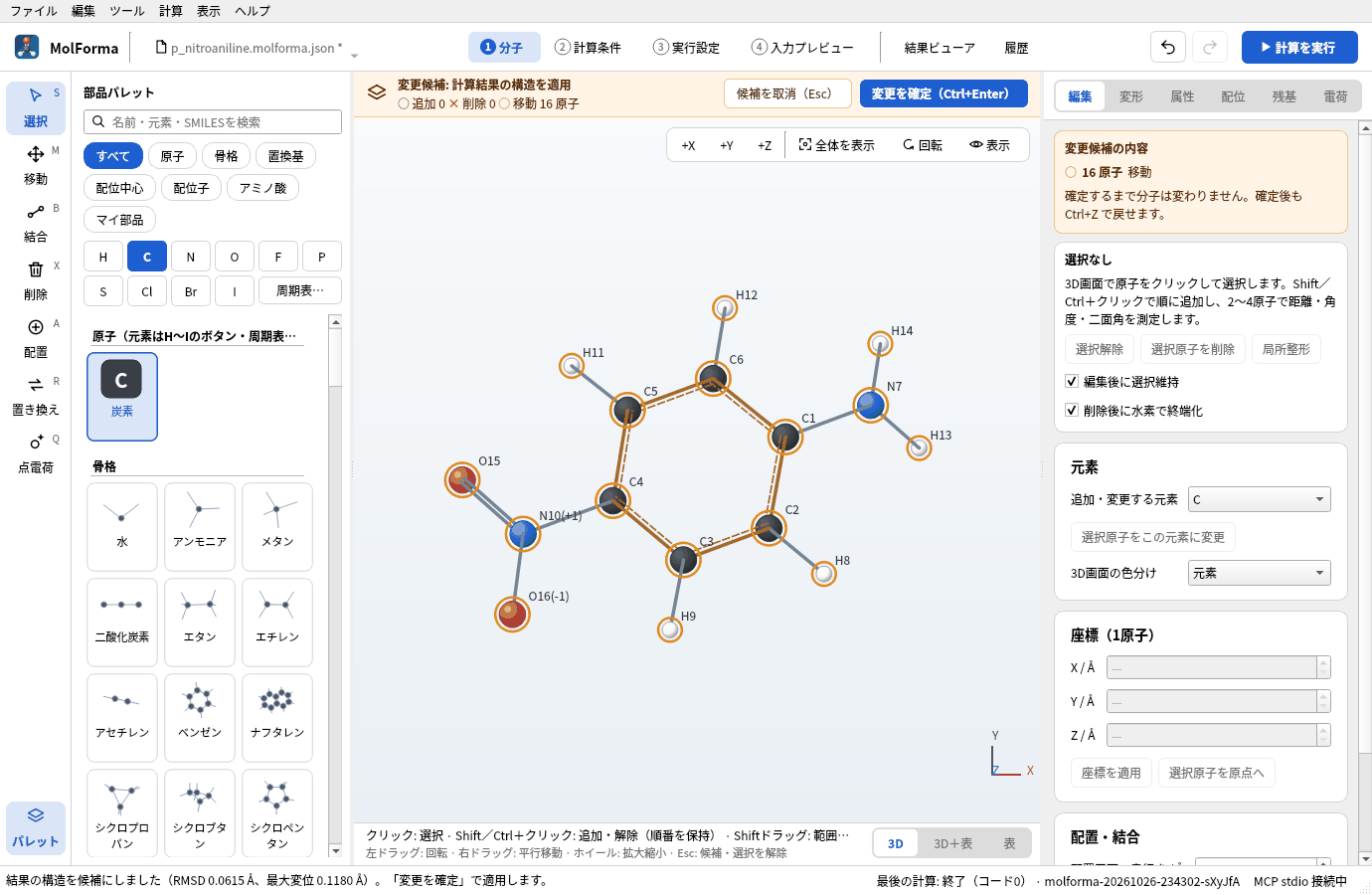Screen dimensions: 1372x895
Task: Click X / Å coordinate field
Action: click(x=1212, y=667)
